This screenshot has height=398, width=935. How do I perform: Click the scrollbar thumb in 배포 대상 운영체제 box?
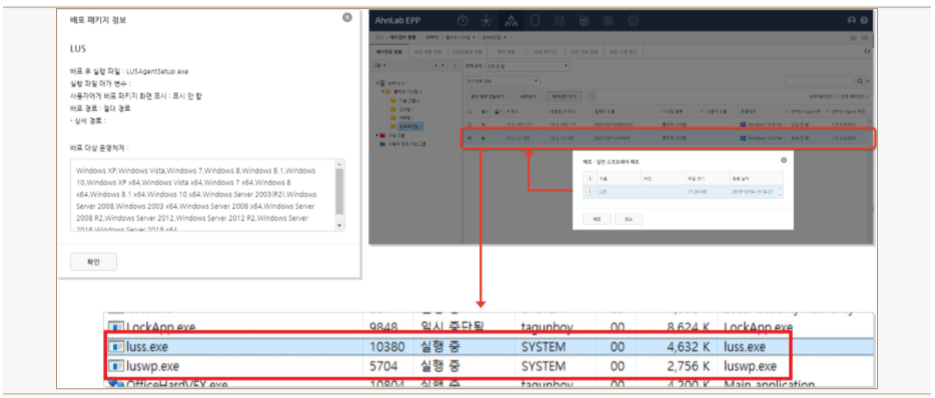339,191
